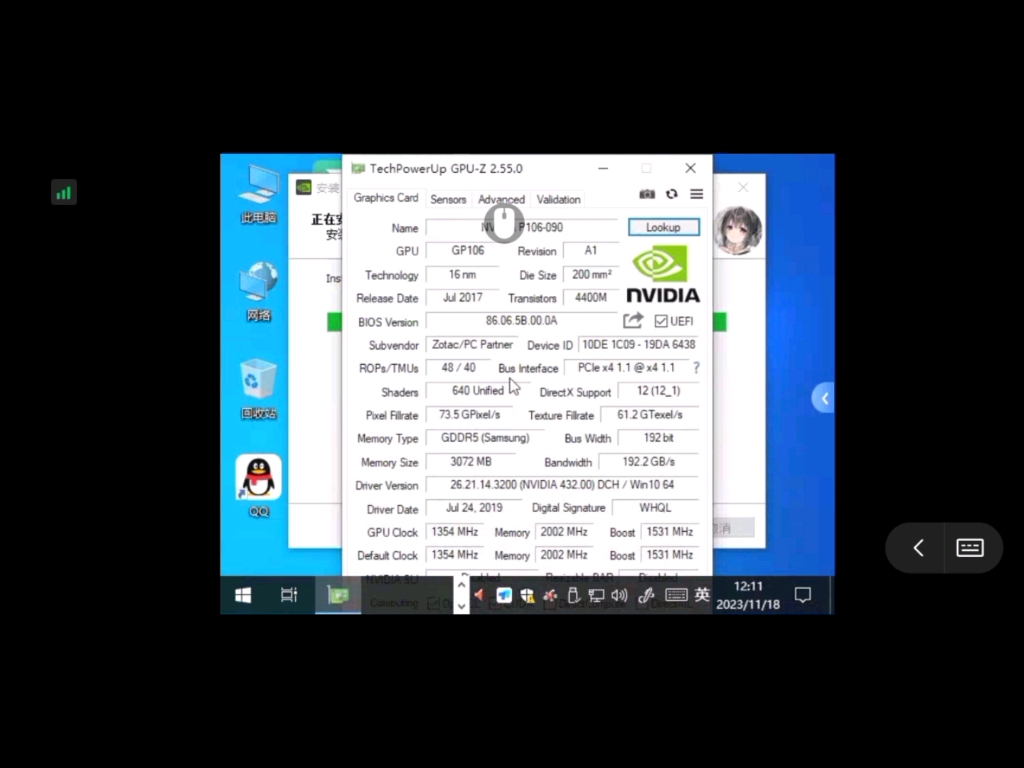
Task: Click the Bus Interface question mark
Action: click(x=696, y=368)
